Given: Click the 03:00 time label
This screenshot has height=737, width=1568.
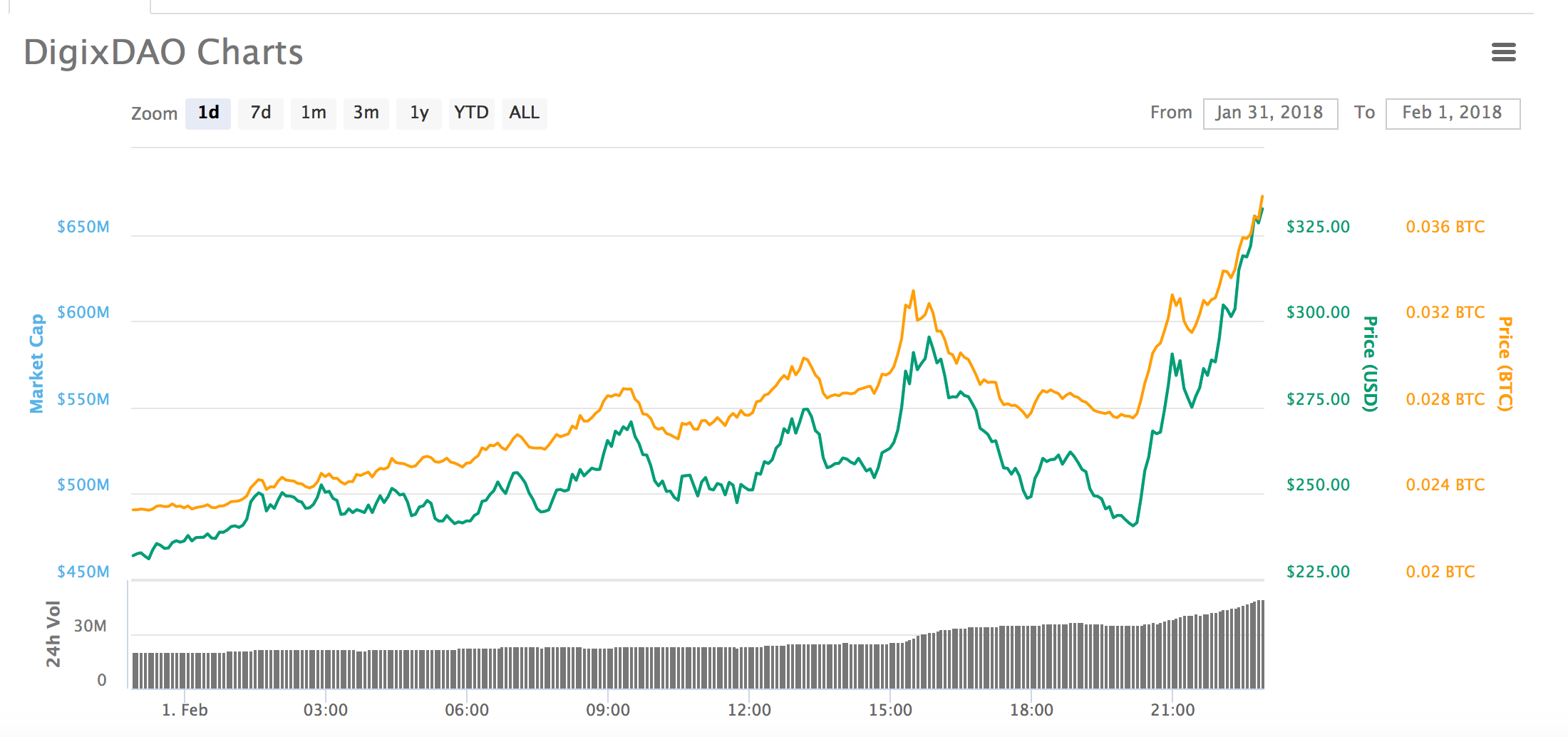Looking at the screenshot, I should [326, 710].
